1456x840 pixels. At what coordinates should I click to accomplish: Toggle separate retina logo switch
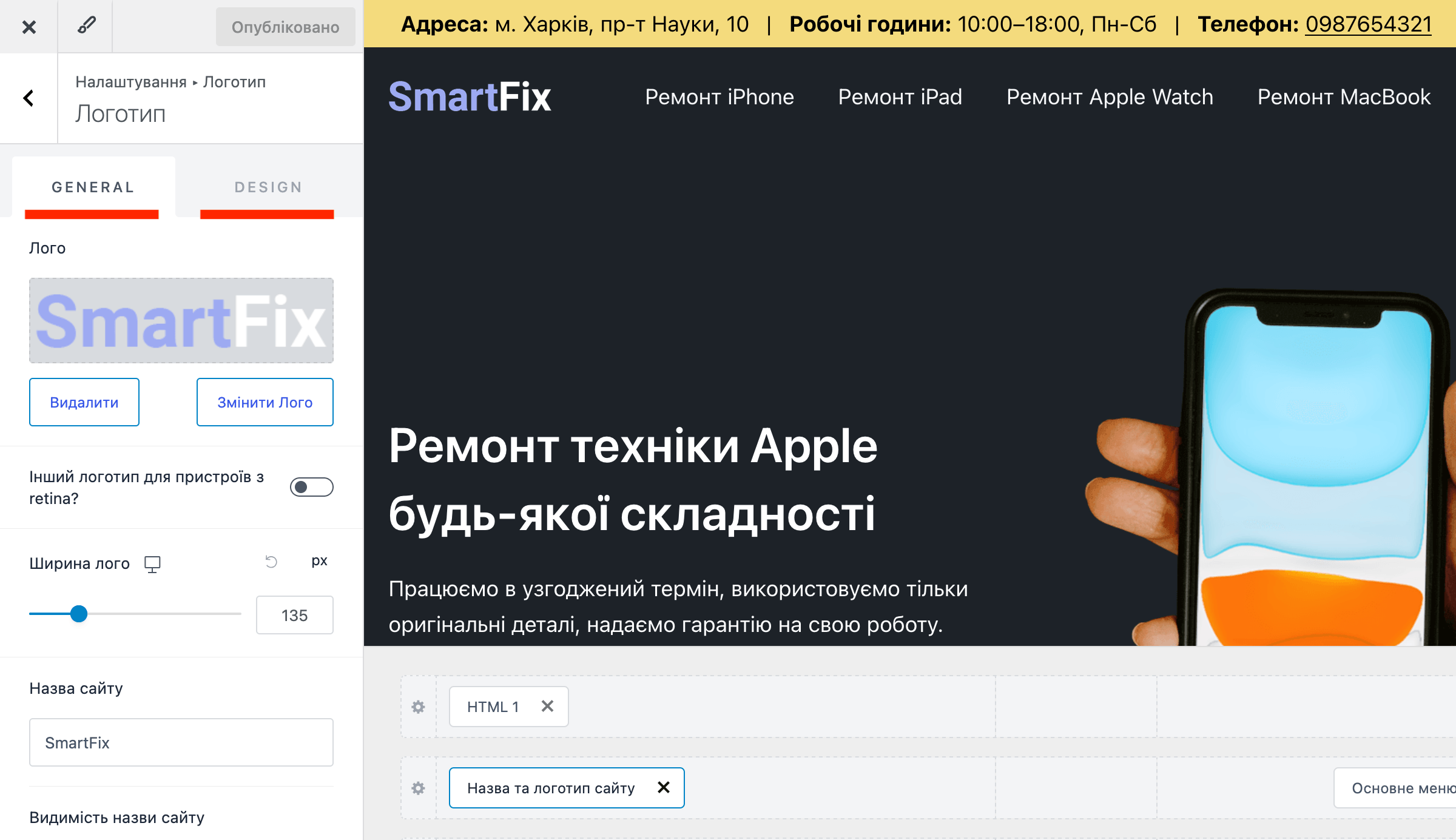pyautogui.click(x=311, y=487)
